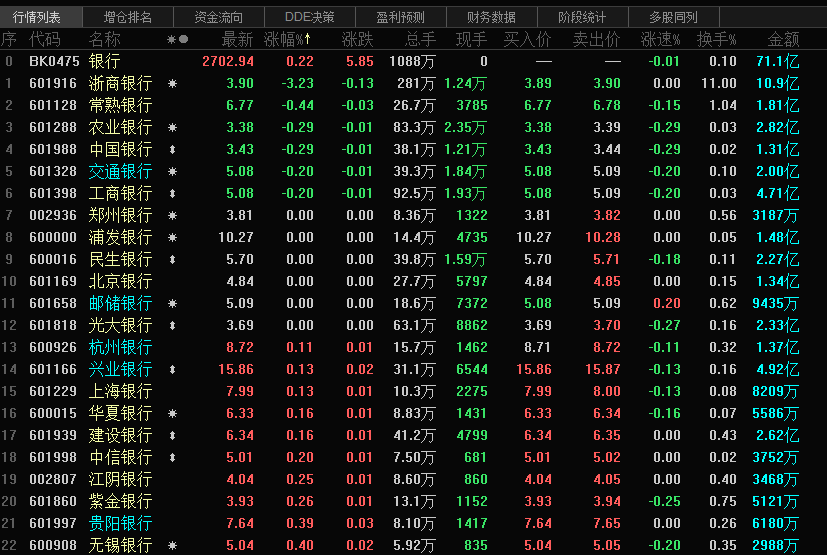
Task: Select stock name 紫金银行
Action: tap(120, 501)
